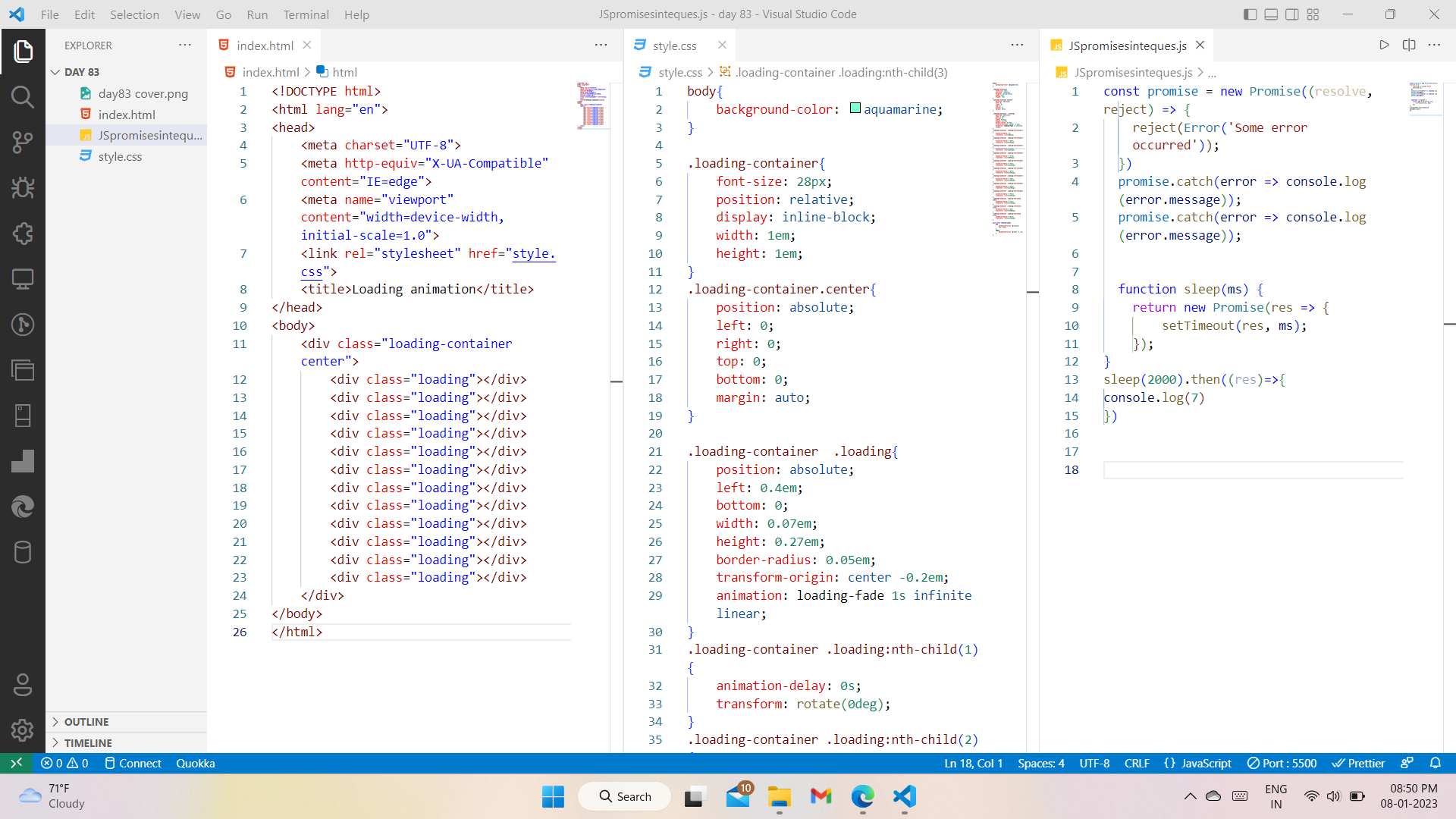Open customize layout options
The height and width of the screenshot is (819, 1456).
point(1313,14)
